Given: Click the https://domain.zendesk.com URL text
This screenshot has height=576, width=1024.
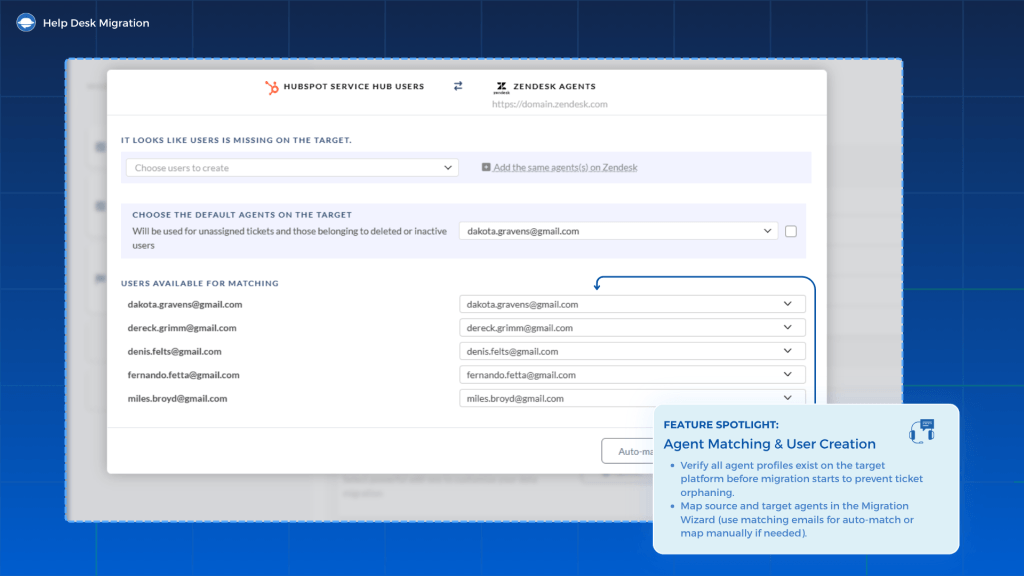Looking at the screenshot, I should click(x=550, y=104).
